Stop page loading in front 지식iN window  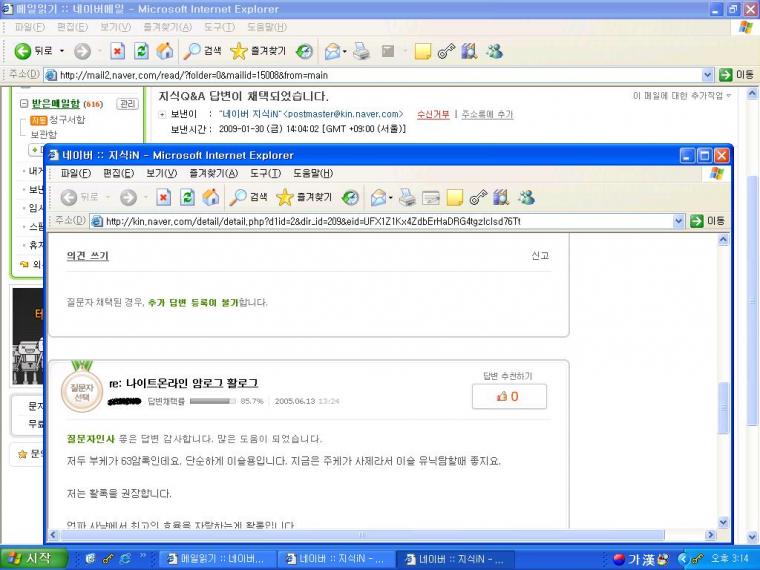click(164, 197)
